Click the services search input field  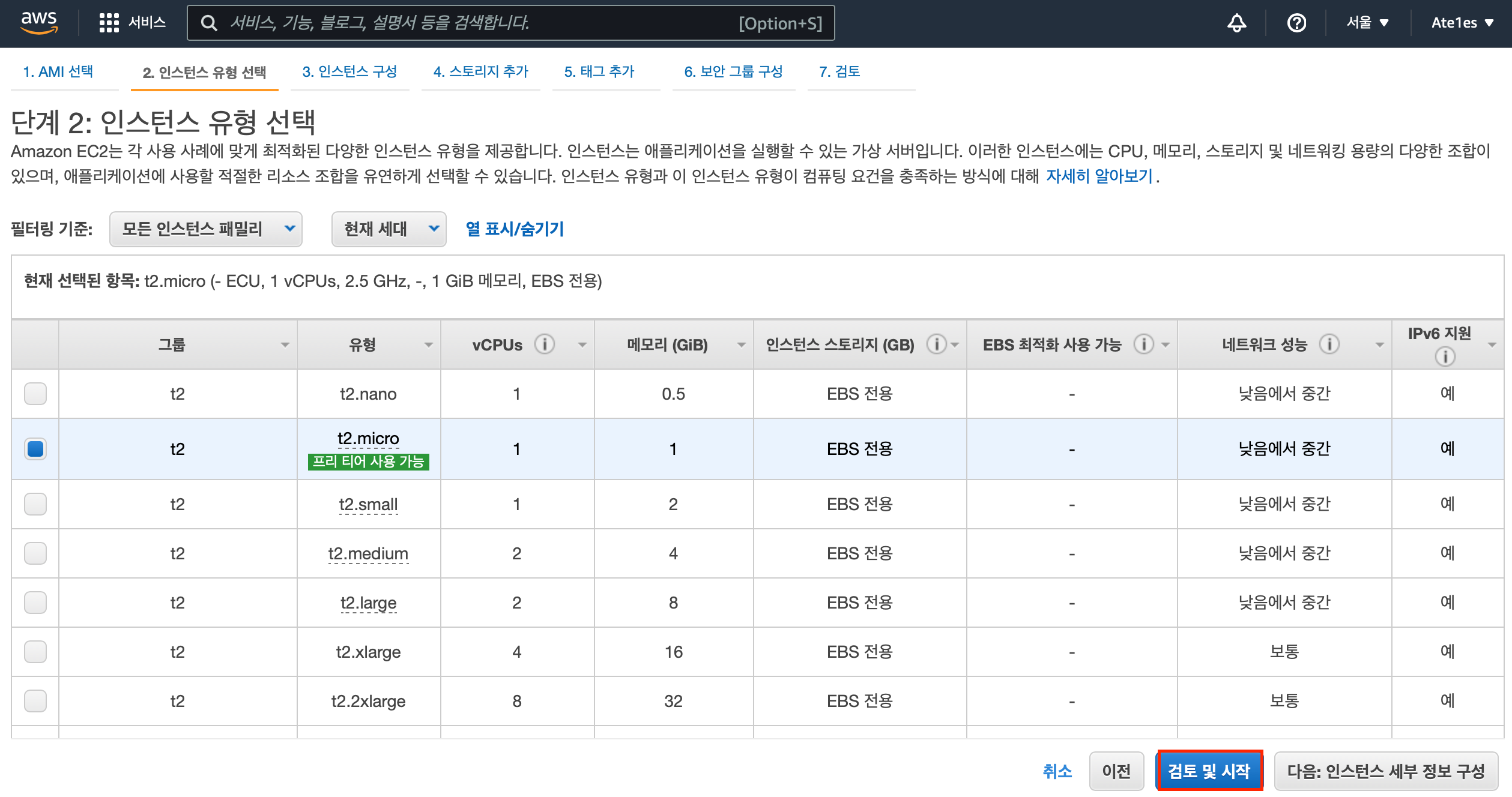coord(480,23)
